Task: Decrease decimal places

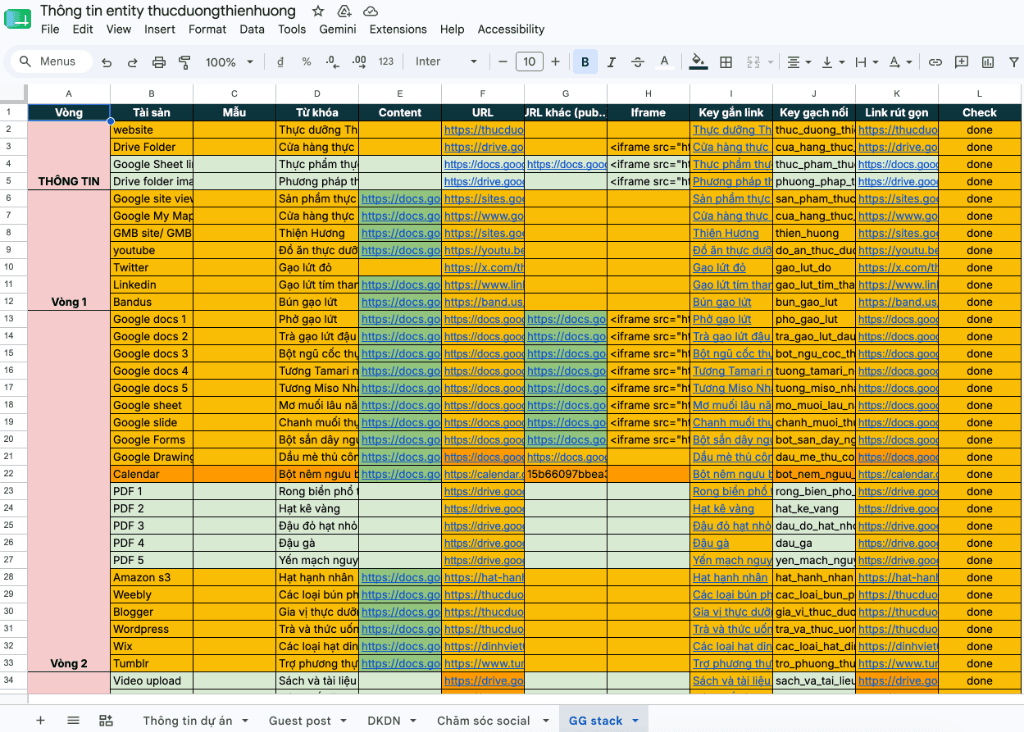Action: pyautogui.click(x=332, y=61)
